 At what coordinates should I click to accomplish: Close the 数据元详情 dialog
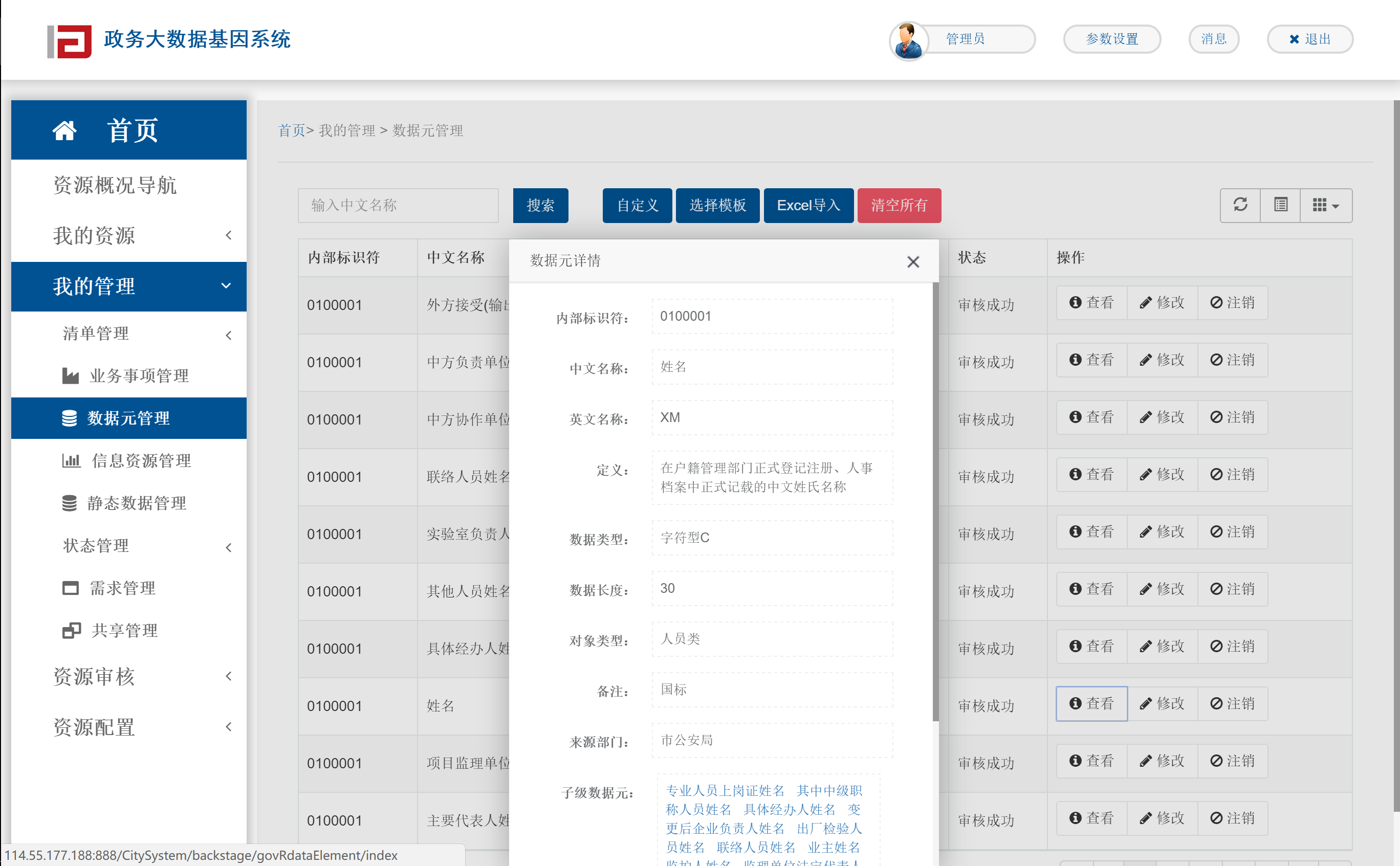point(913,261)
